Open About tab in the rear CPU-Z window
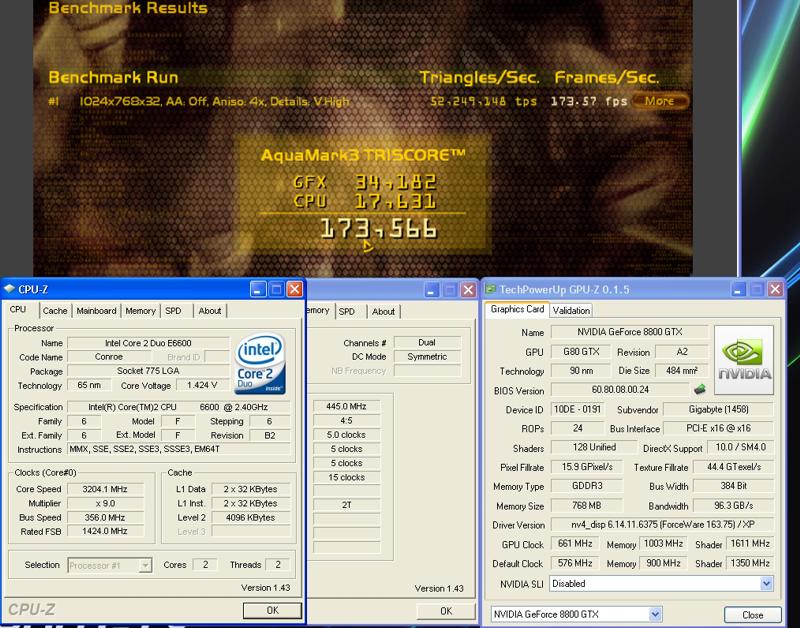This screenshot has width=800, height=628. tap(383, 311)
